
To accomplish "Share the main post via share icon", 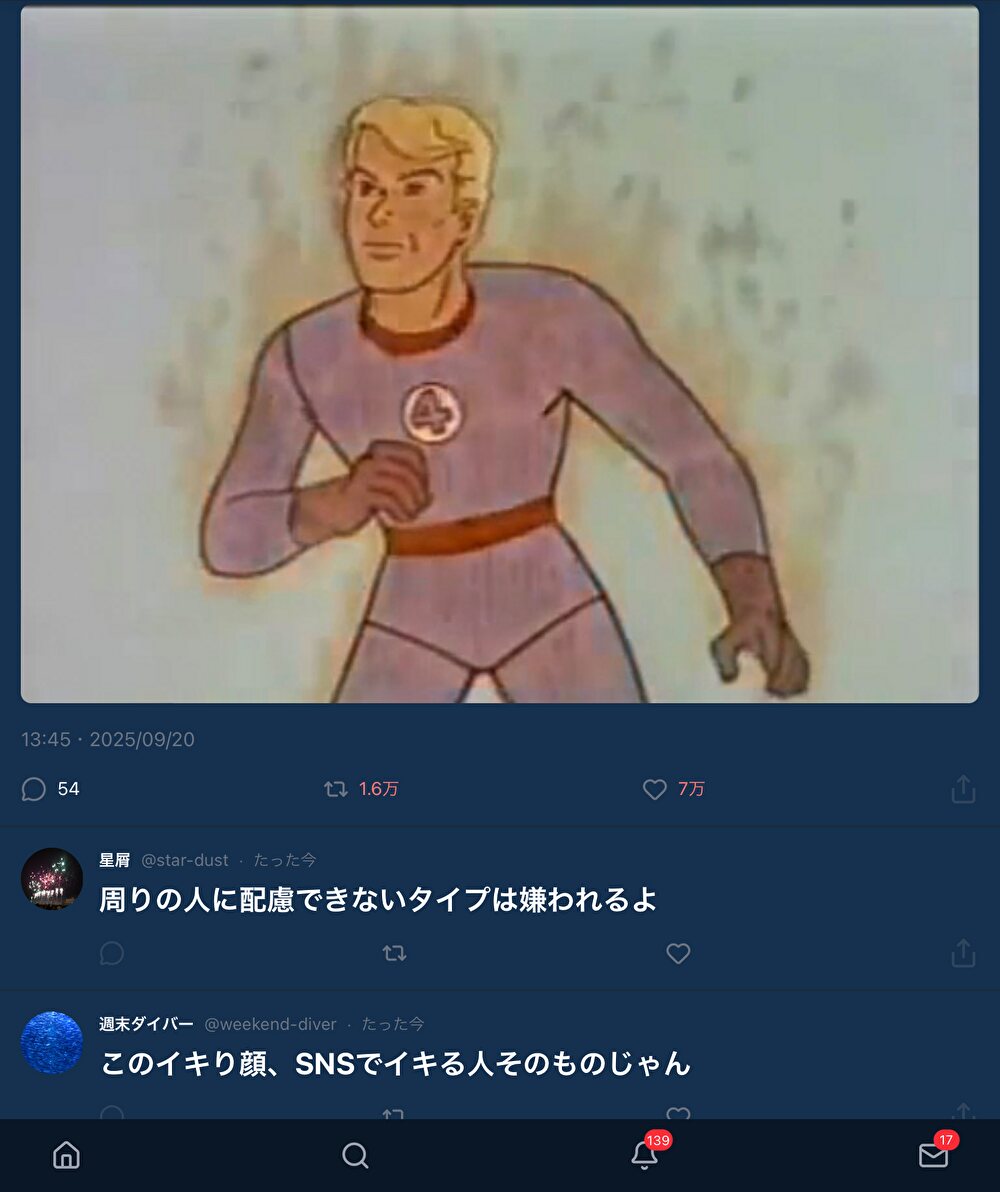I will (x=963, y=789).
